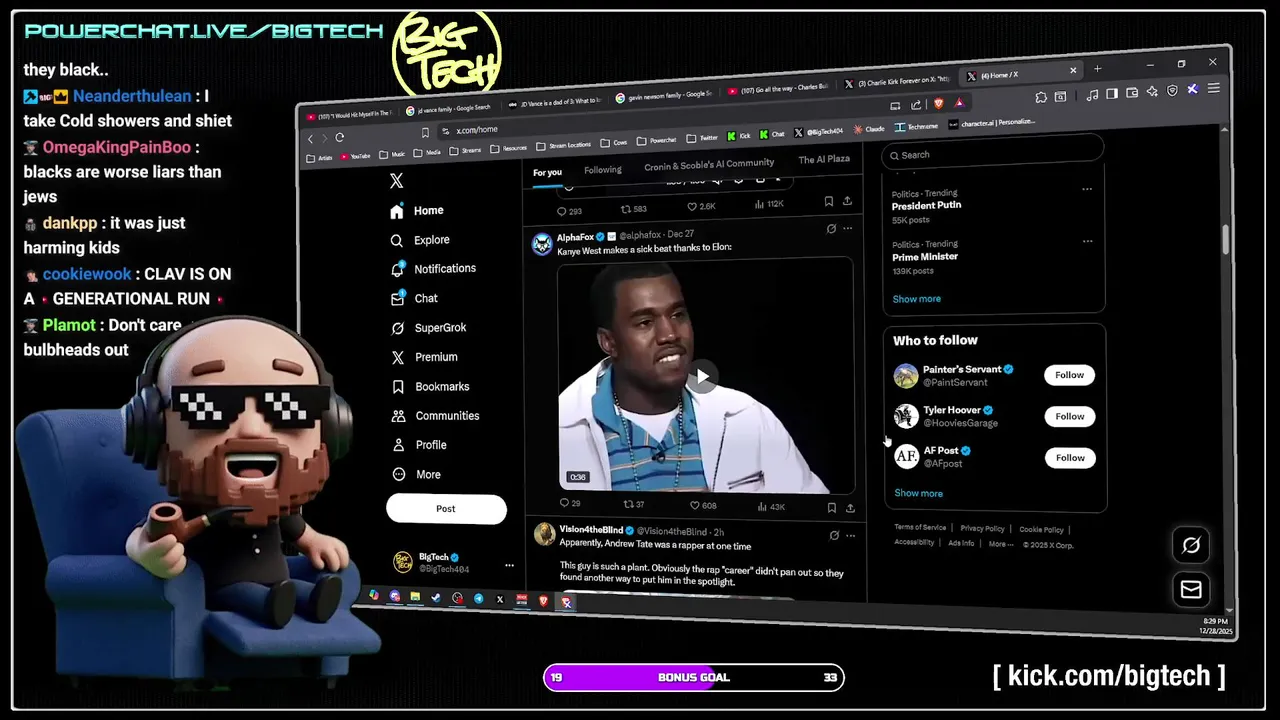This screenshot has height=720, width=1280.
Task: Open the Brave icon in the taskbar
Action: click(544, 601)
